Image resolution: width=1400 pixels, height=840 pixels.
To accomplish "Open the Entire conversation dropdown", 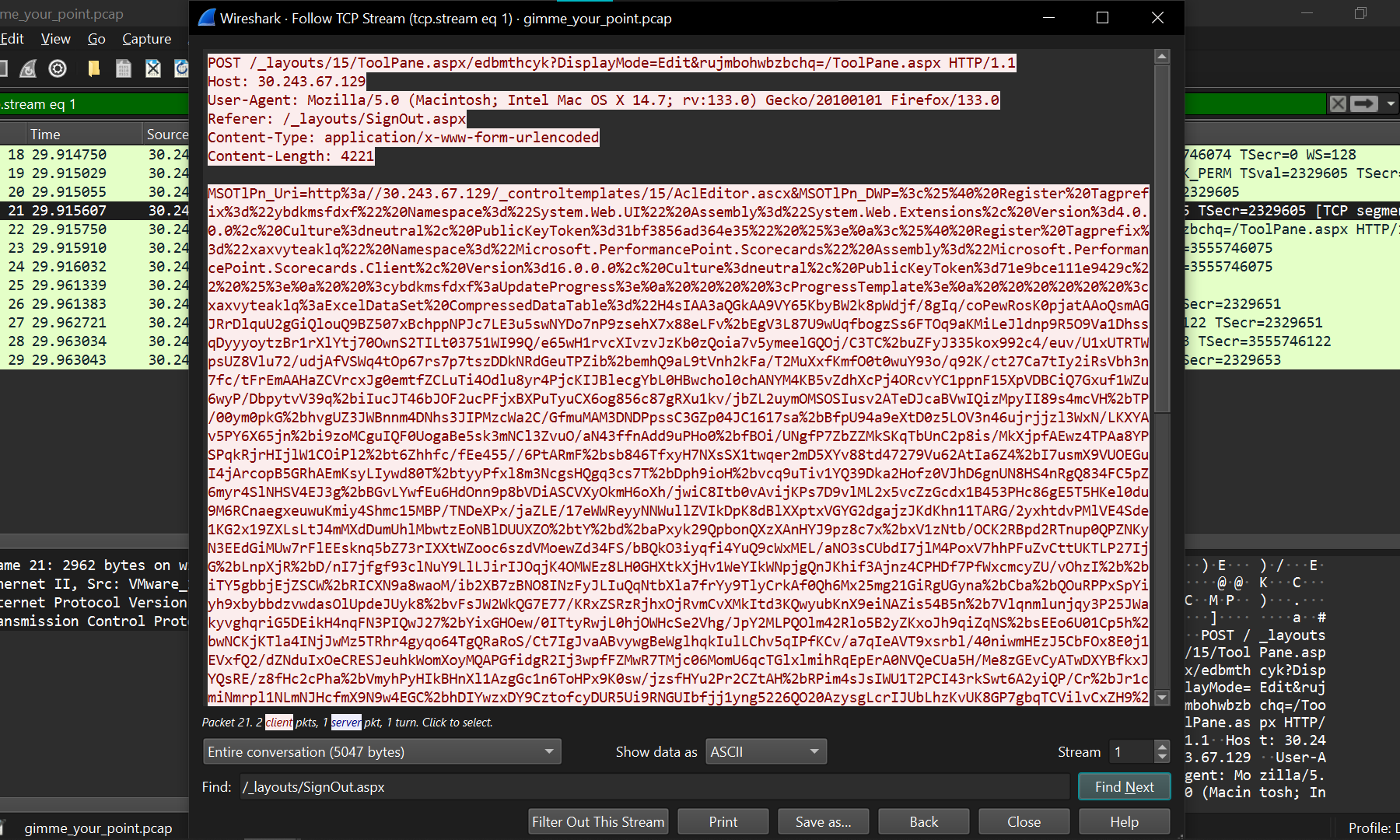I will 382,752.
